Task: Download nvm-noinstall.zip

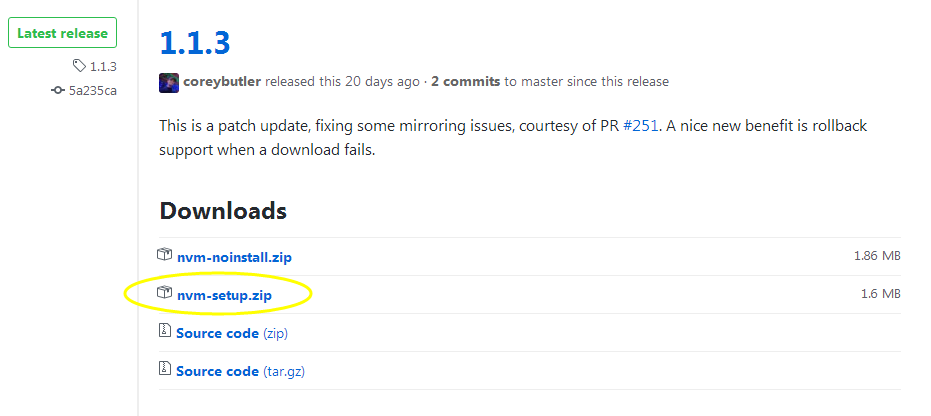Action: 235,258
